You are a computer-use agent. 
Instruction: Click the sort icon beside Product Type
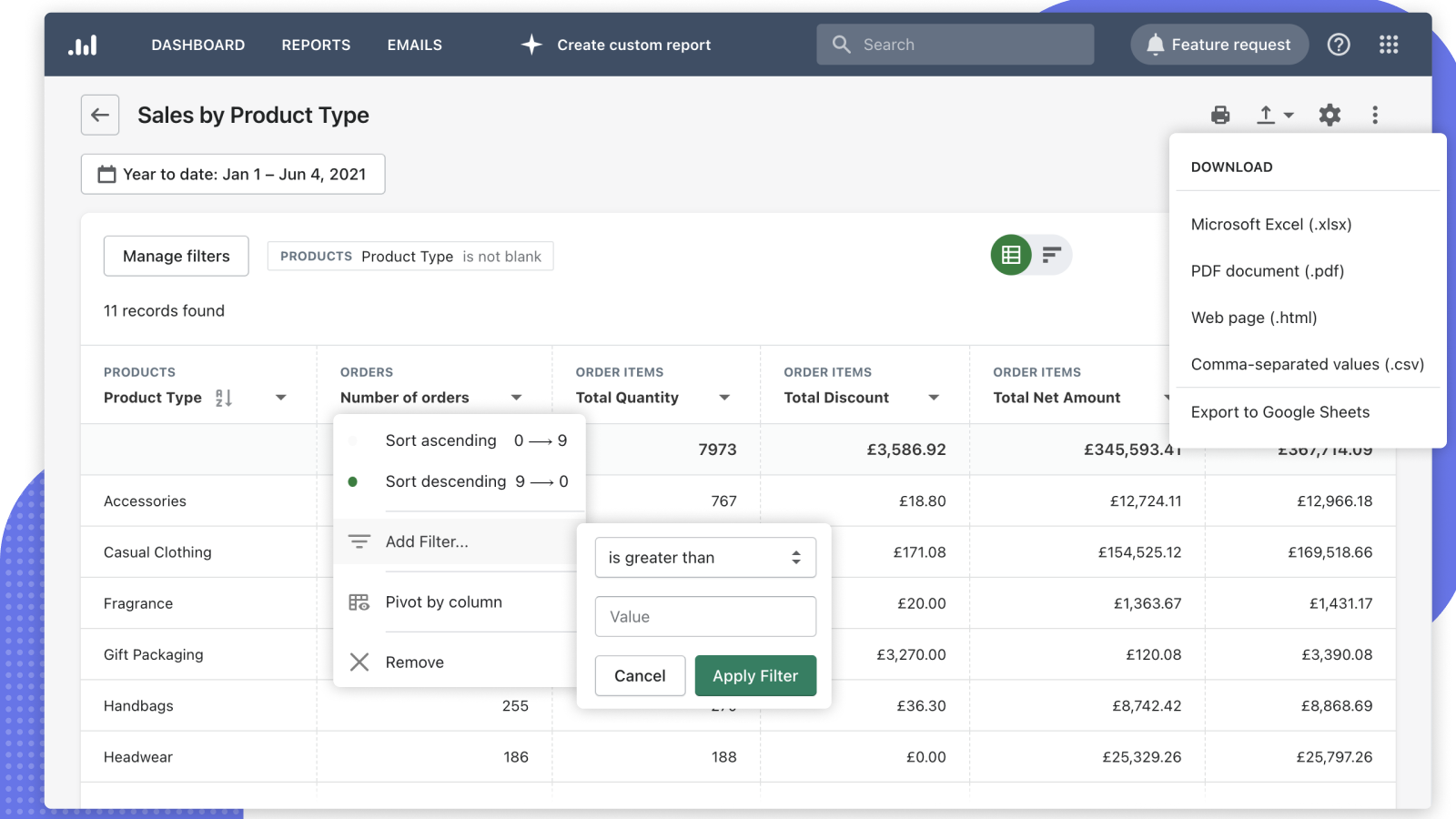(x=224, y=397)
